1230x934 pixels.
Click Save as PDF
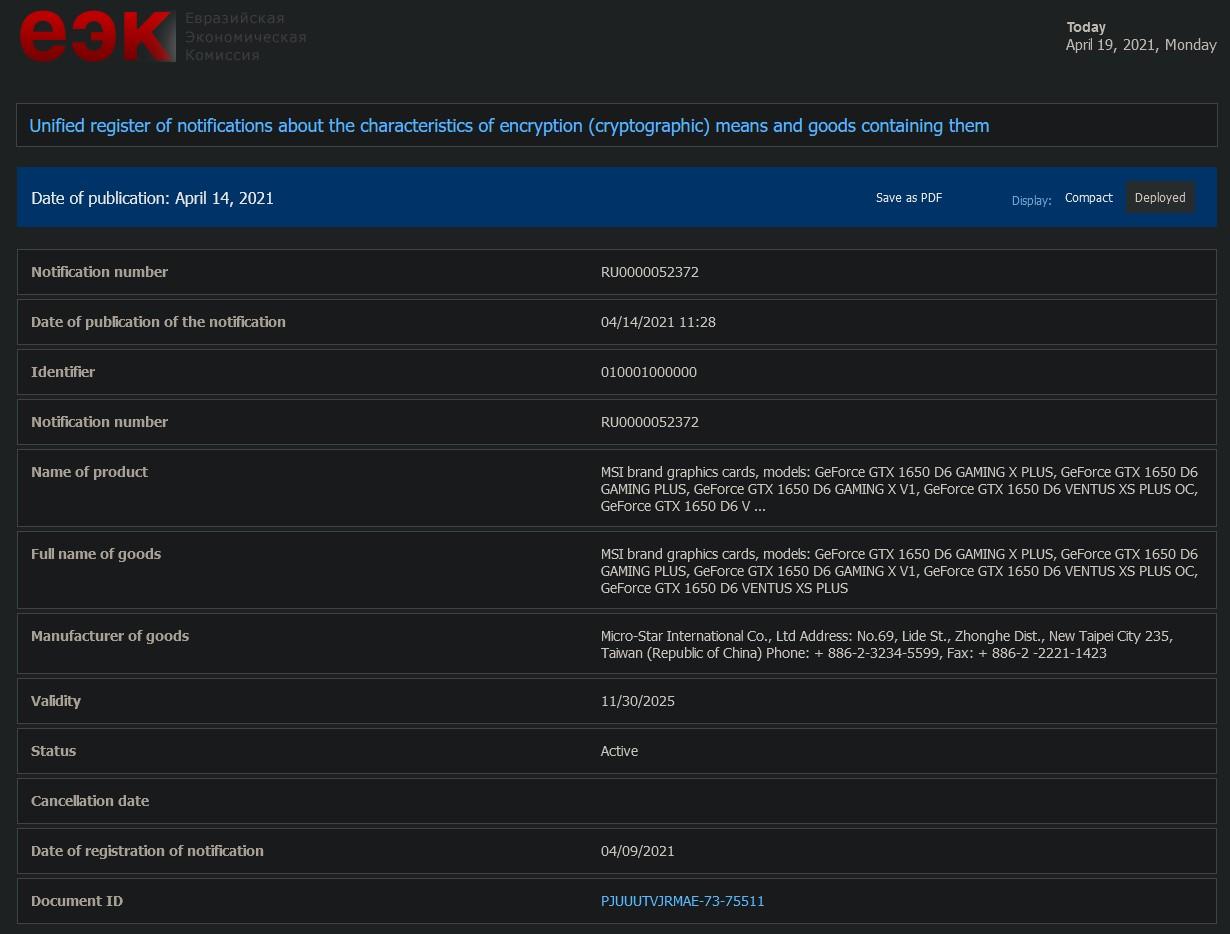coord(908,198)
